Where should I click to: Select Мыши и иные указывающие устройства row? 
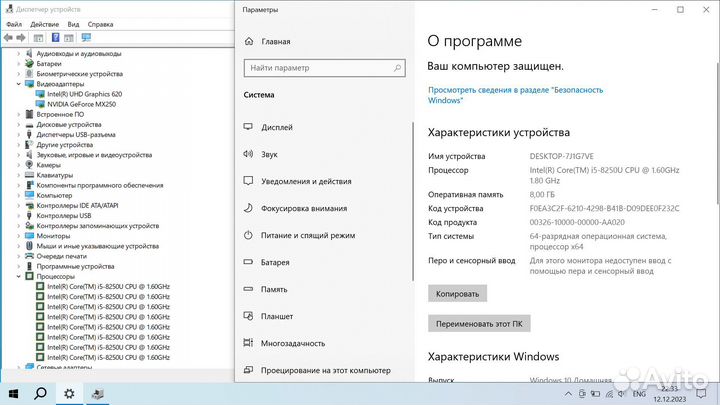[x=97, y=246]
